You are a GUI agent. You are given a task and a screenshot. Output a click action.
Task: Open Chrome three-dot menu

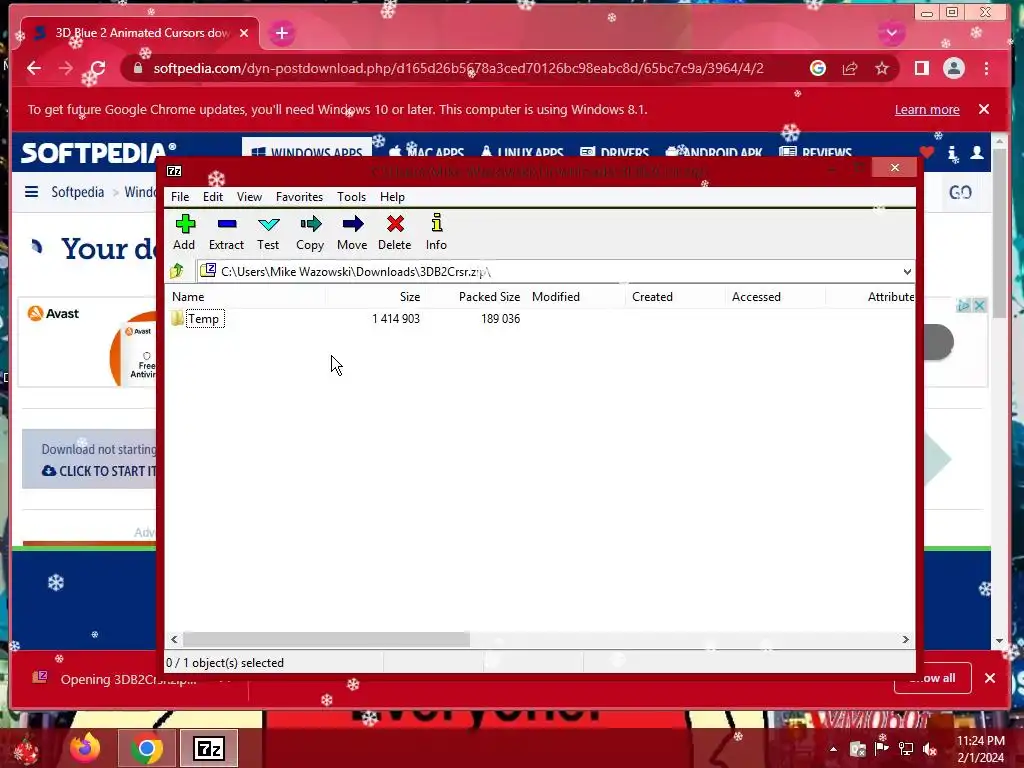click(x=987, y=68)
